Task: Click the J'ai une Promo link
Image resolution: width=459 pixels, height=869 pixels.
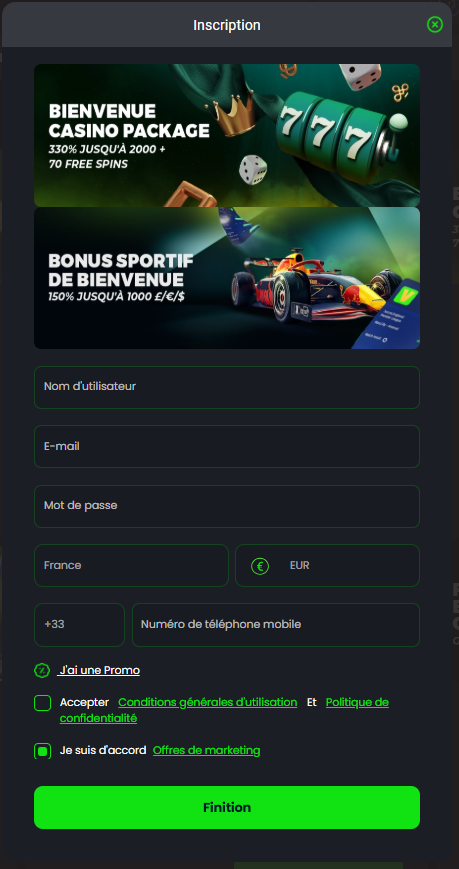Action: coord(99,670)
